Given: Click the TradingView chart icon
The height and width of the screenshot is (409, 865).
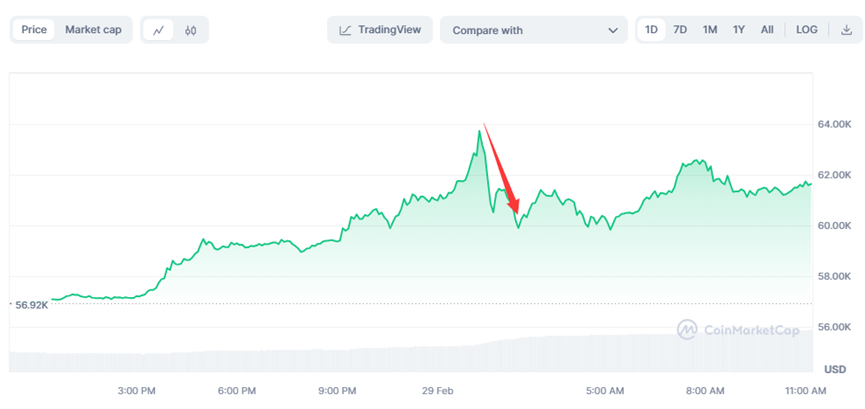Looking at the screenshot, I should click(345, 30).
